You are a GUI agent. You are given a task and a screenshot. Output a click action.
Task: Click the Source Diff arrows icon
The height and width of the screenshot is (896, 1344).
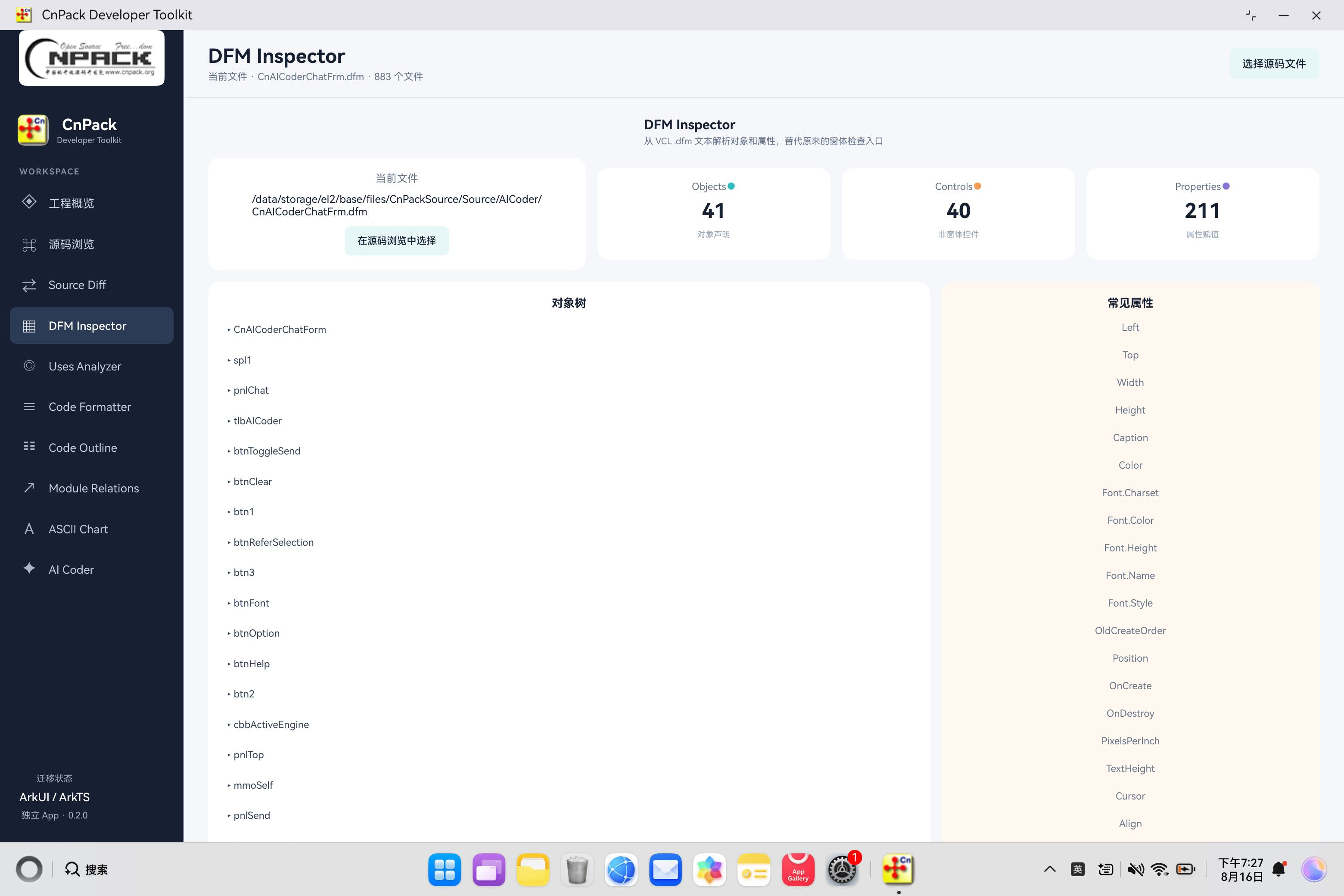[29, 285]
